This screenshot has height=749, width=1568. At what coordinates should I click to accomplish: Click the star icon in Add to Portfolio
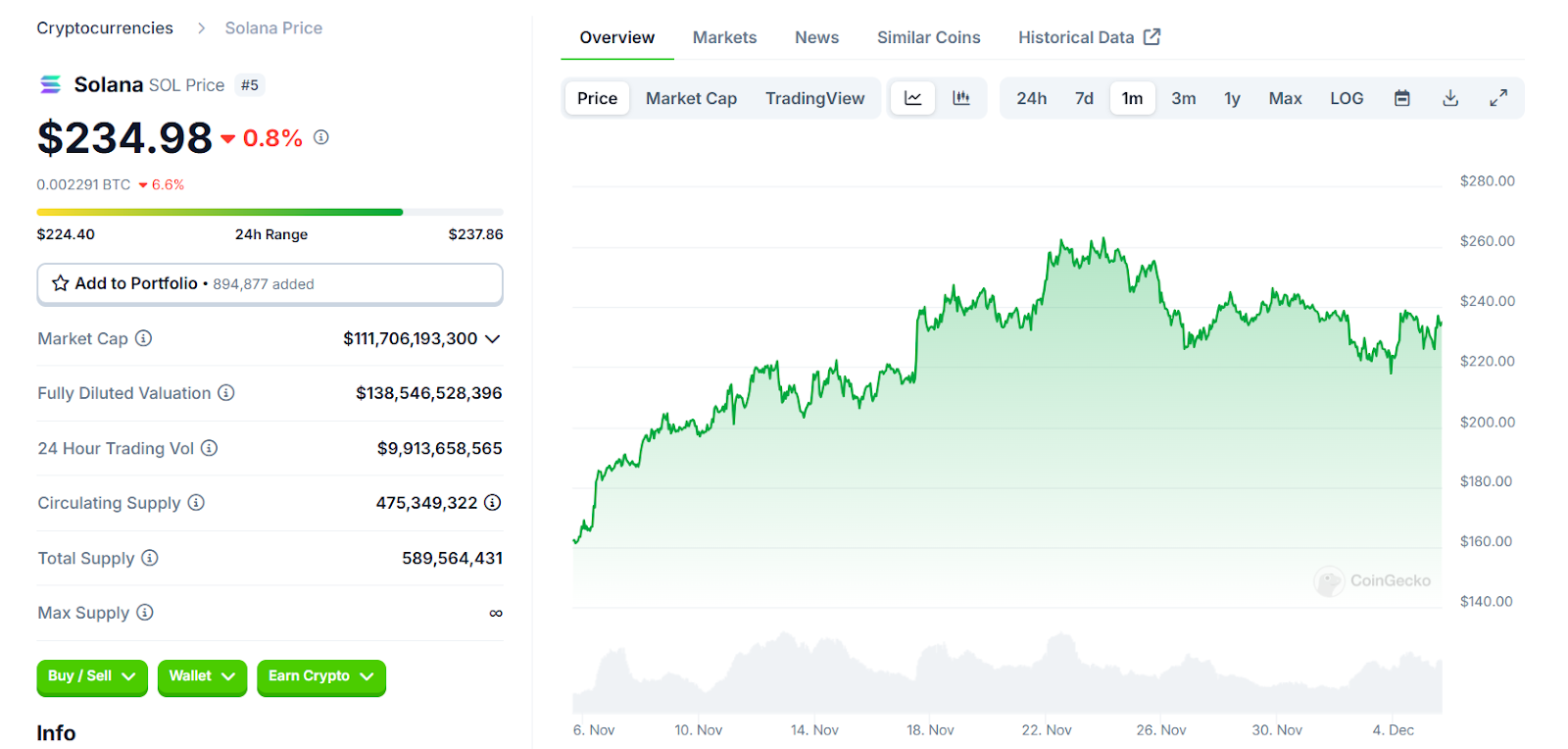pos(61,283)
